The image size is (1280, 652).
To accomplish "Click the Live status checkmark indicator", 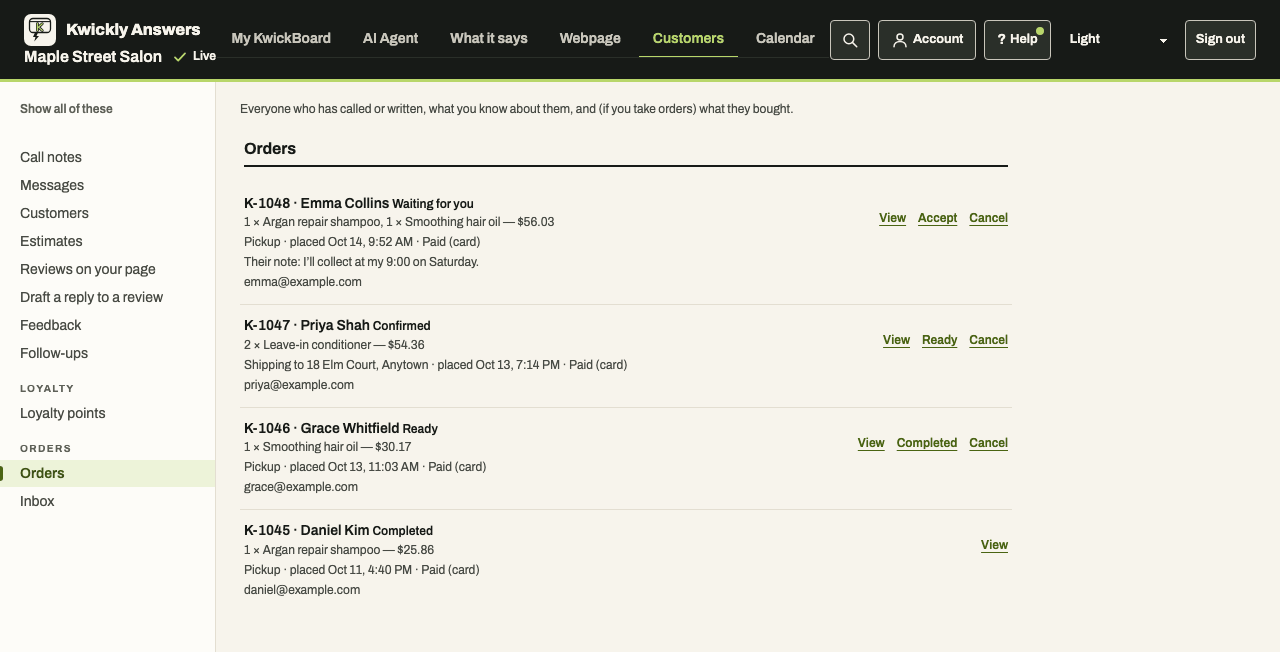I will 194,56.
